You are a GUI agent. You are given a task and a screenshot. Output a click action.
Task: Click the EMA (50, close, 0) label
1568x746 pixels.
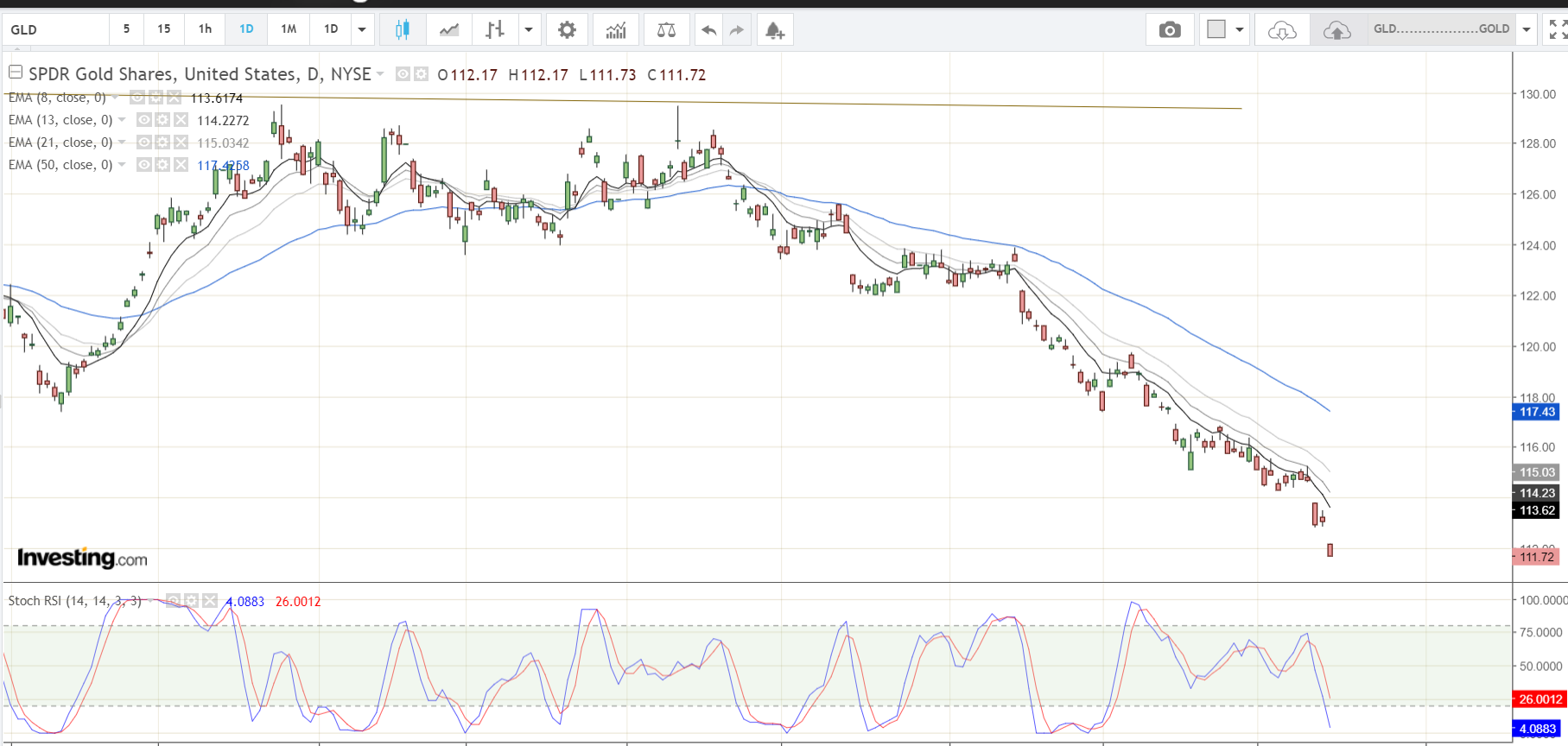click(60, 165)
